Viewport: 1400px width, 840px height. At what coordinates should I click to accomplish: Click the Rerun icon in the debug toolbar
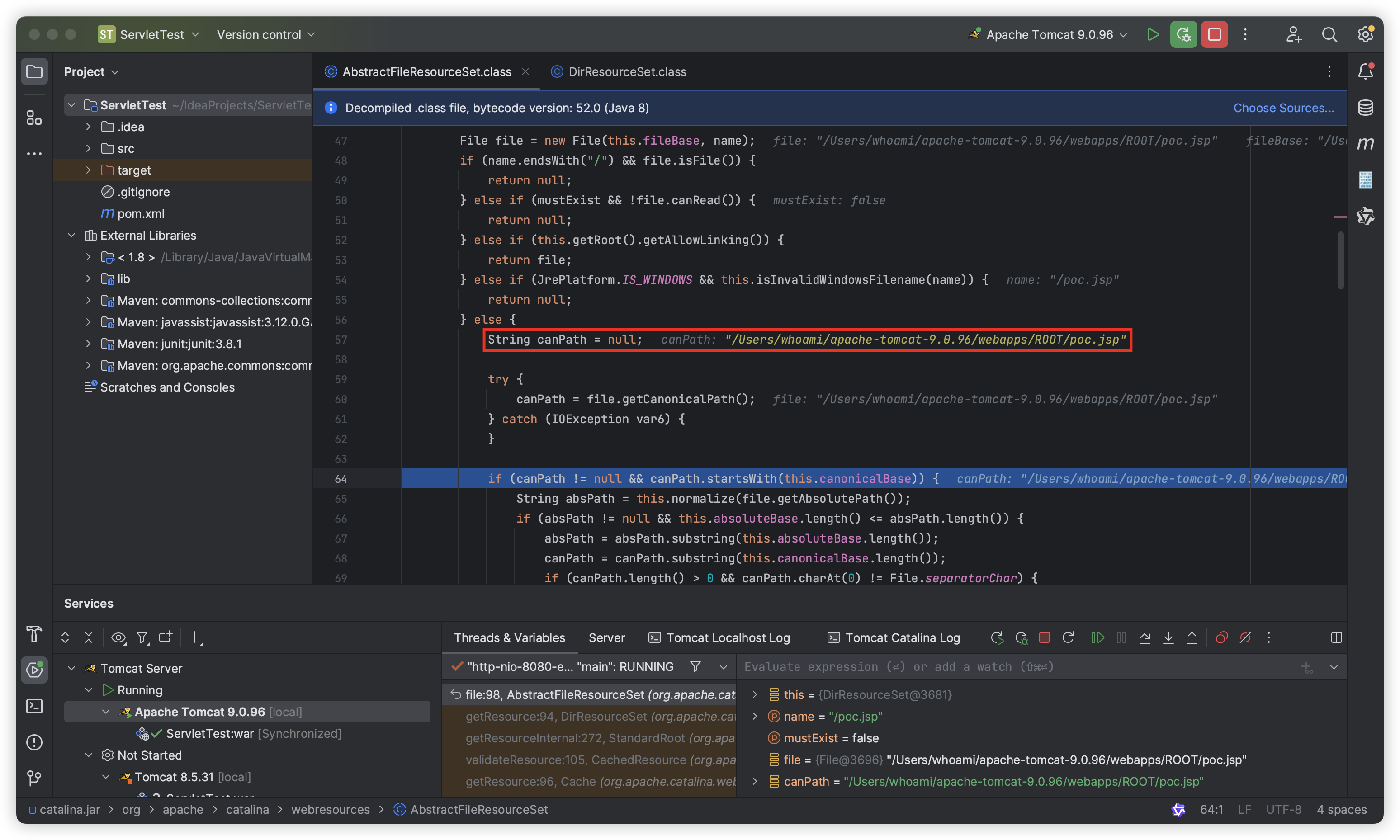[x=997, y=638]
